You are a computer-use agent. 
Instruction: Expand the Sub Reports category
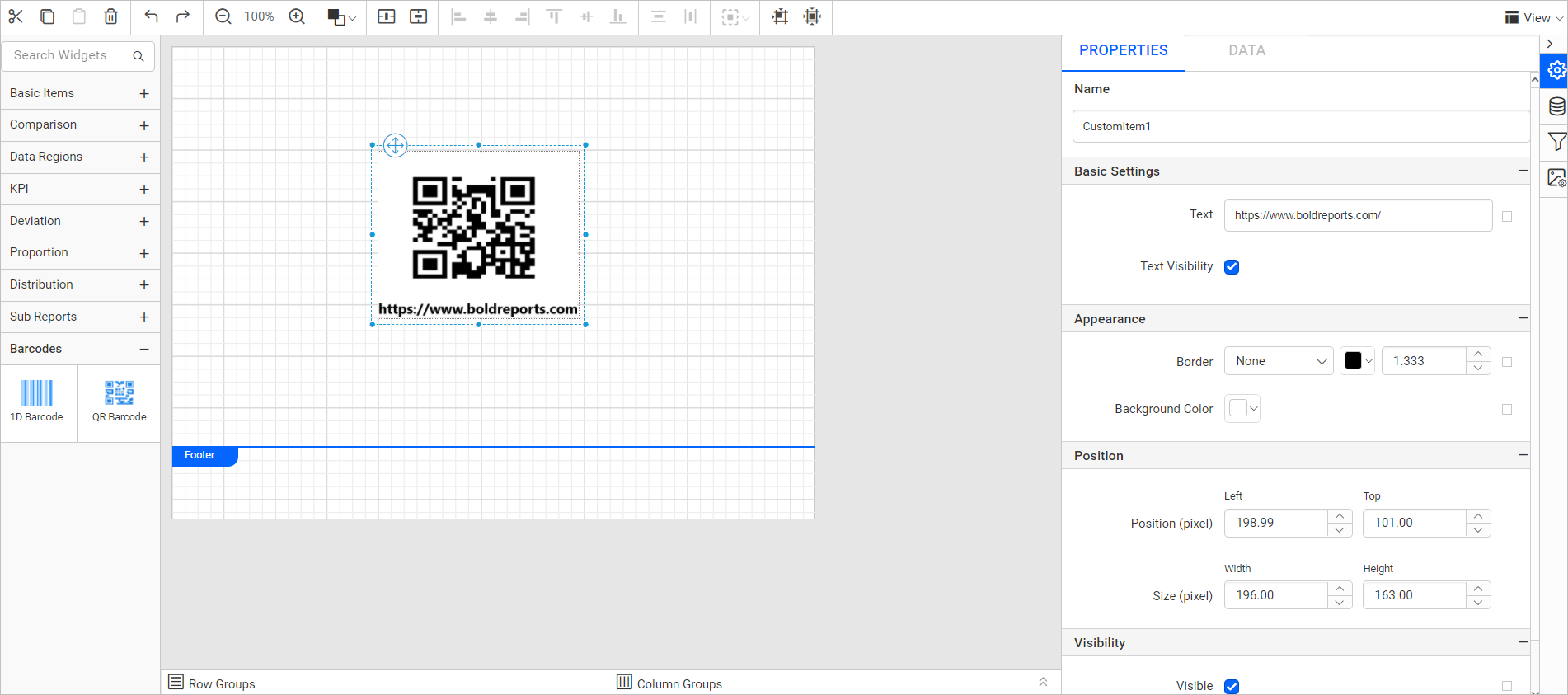(x=80, y=317)
